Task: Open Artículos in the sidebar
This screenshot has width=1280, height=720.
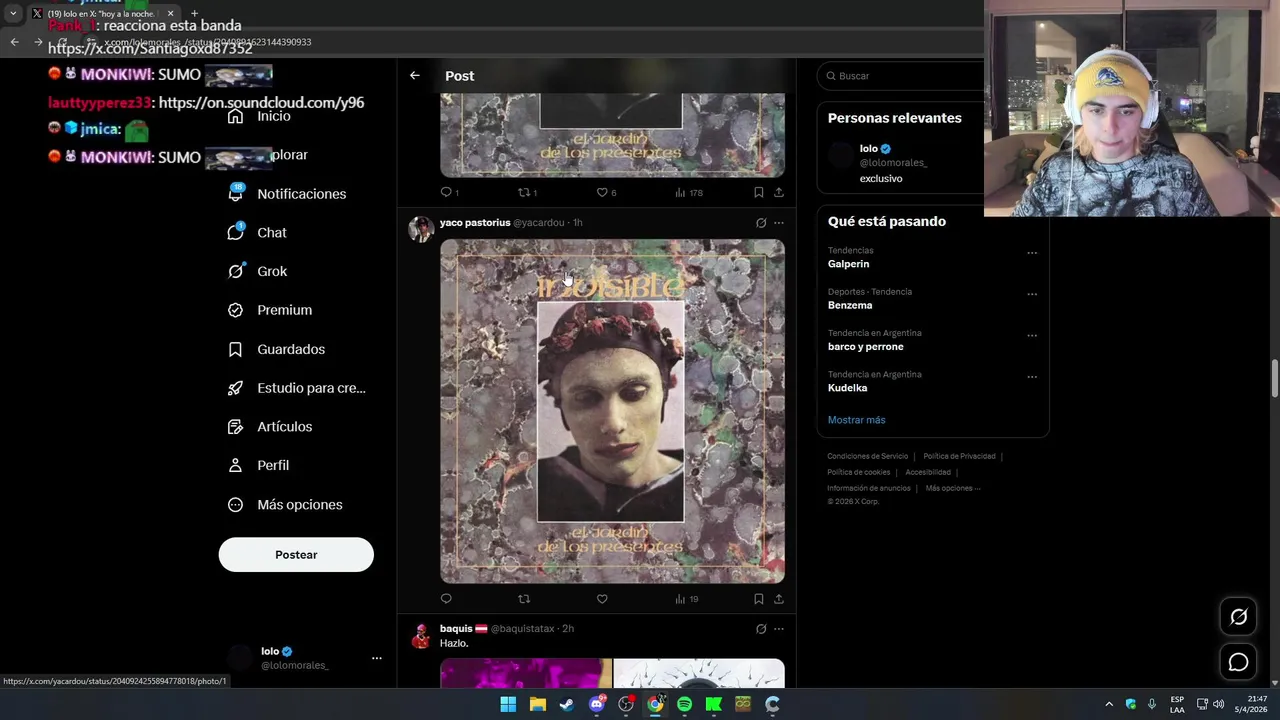Action: click(270, 427)
